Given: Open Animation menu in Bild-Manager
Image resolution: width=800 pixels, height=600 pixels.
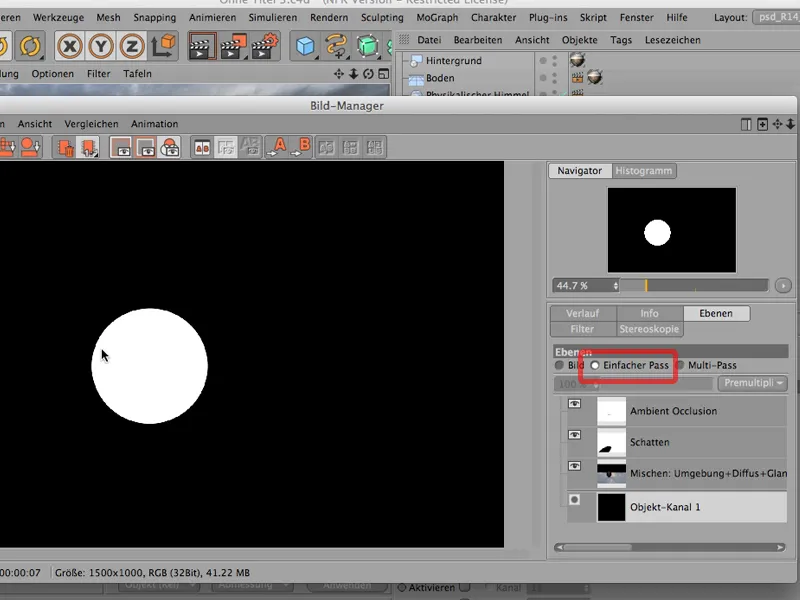Looking at the screenshot, I should point(155,124).
